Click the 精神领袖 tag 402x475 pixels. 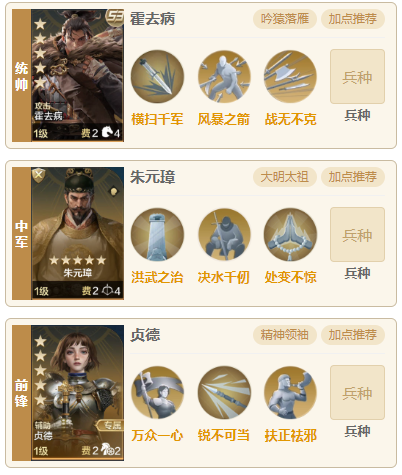(285, 335)
